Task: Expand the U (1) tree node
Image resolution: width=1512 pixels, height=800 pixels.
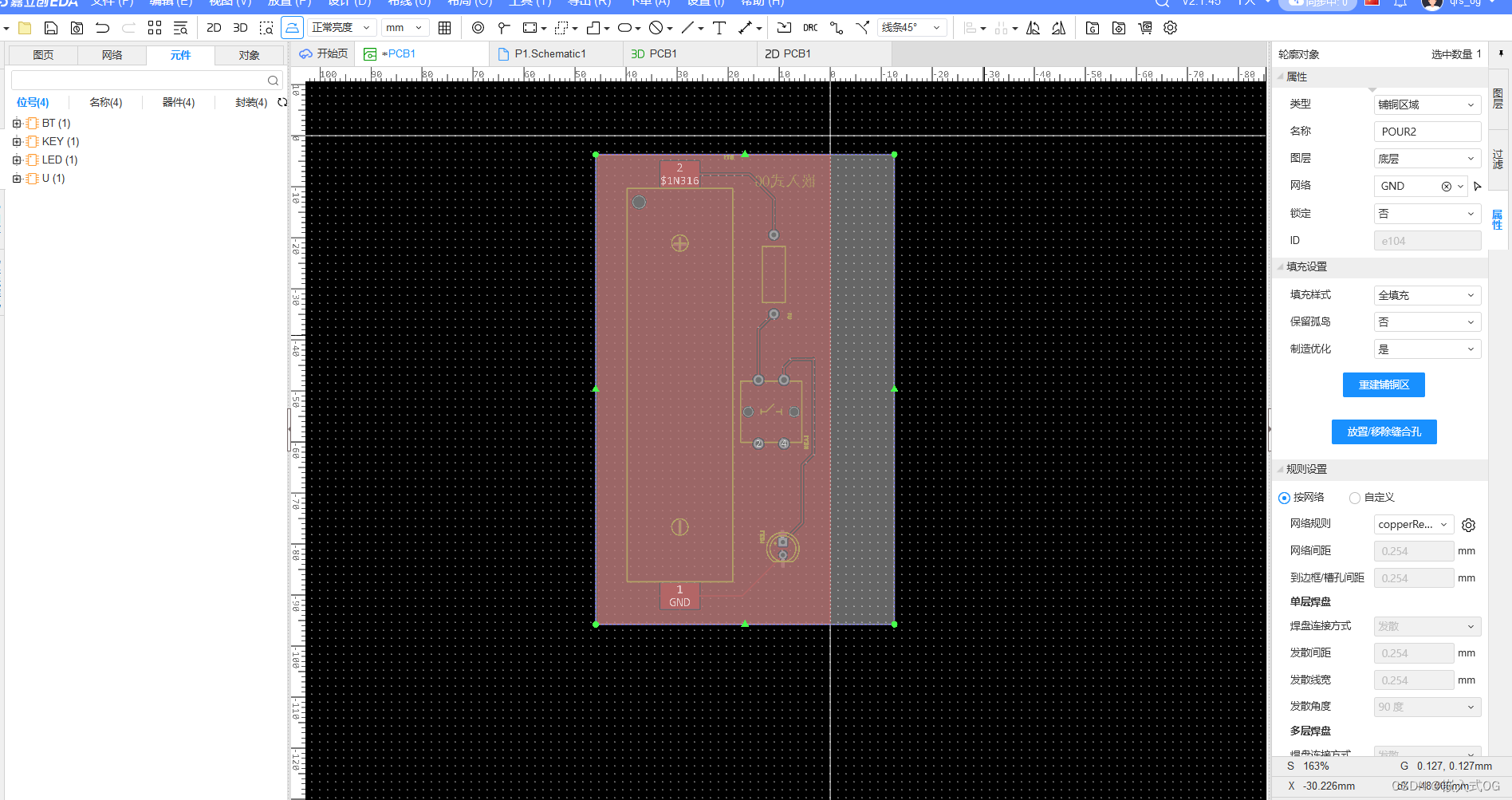Action: point(17,179)
